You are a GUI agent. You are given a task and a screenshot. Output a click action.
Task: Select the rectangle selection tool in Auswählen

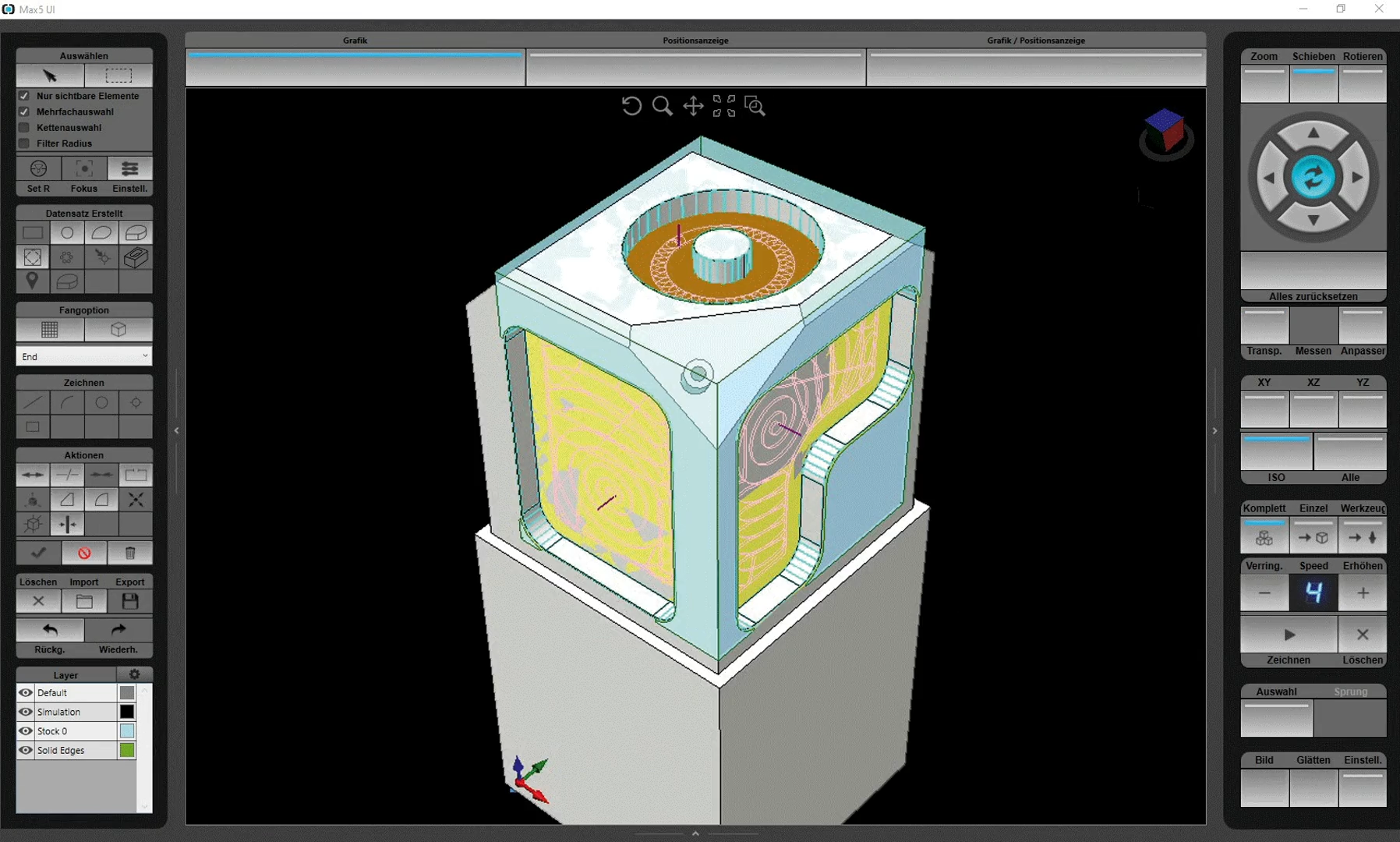(118, 75)
